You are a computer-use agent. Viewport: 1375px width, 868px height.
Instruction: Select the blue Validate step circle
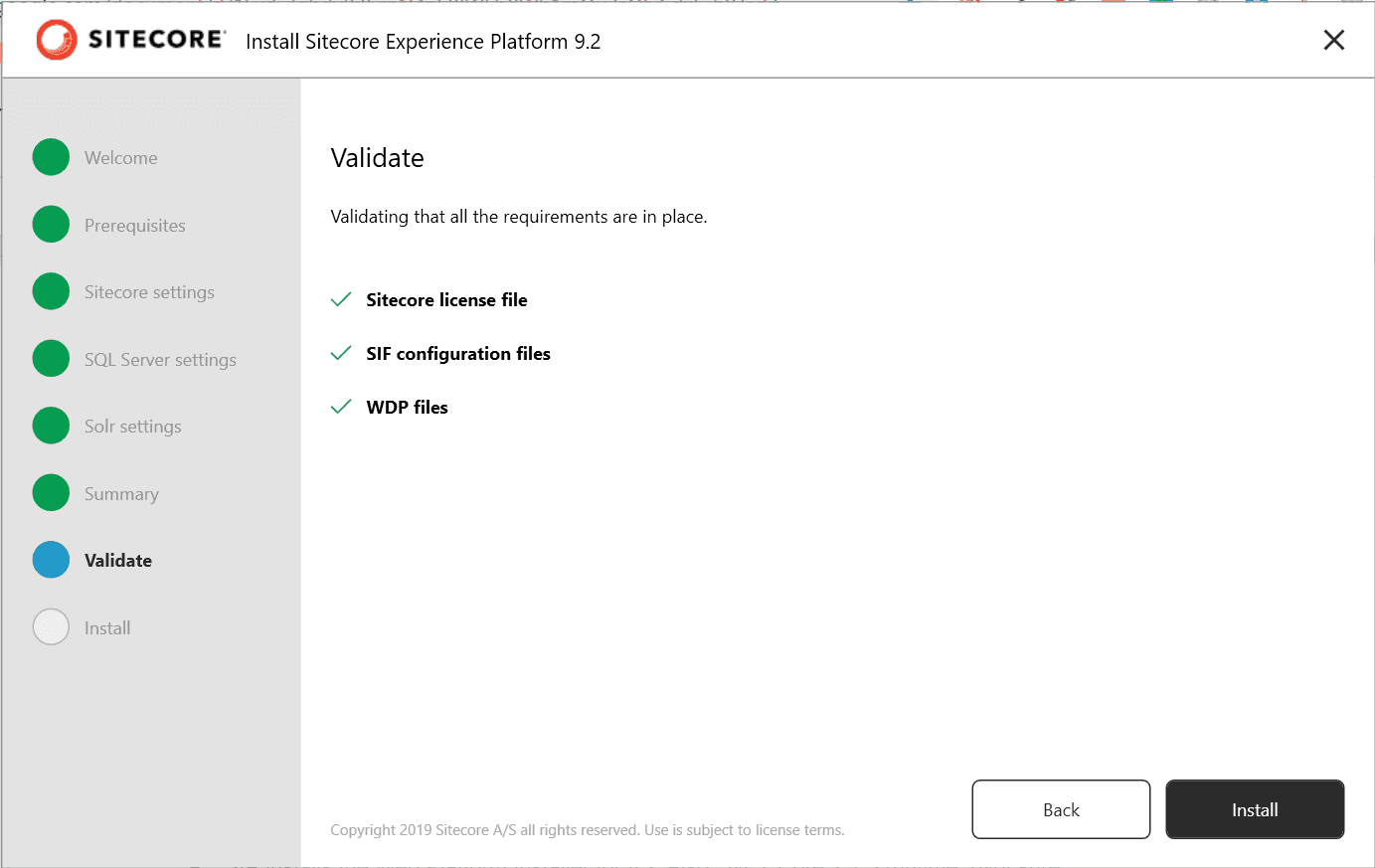click(x=51, y=560)
